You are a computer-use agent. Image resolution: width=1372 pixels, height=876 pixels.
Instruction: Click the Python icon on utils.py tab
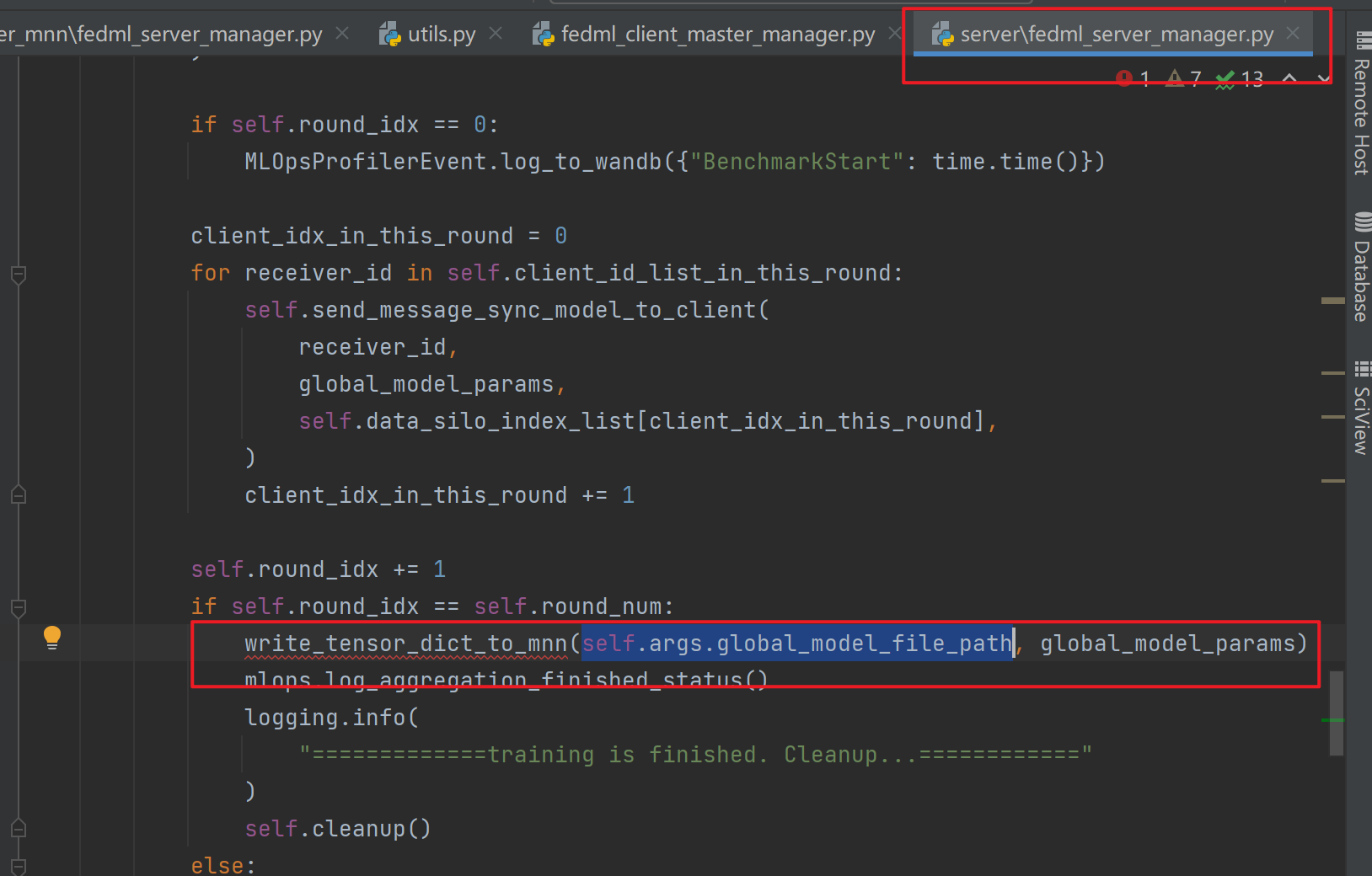(x=389, y=34)
